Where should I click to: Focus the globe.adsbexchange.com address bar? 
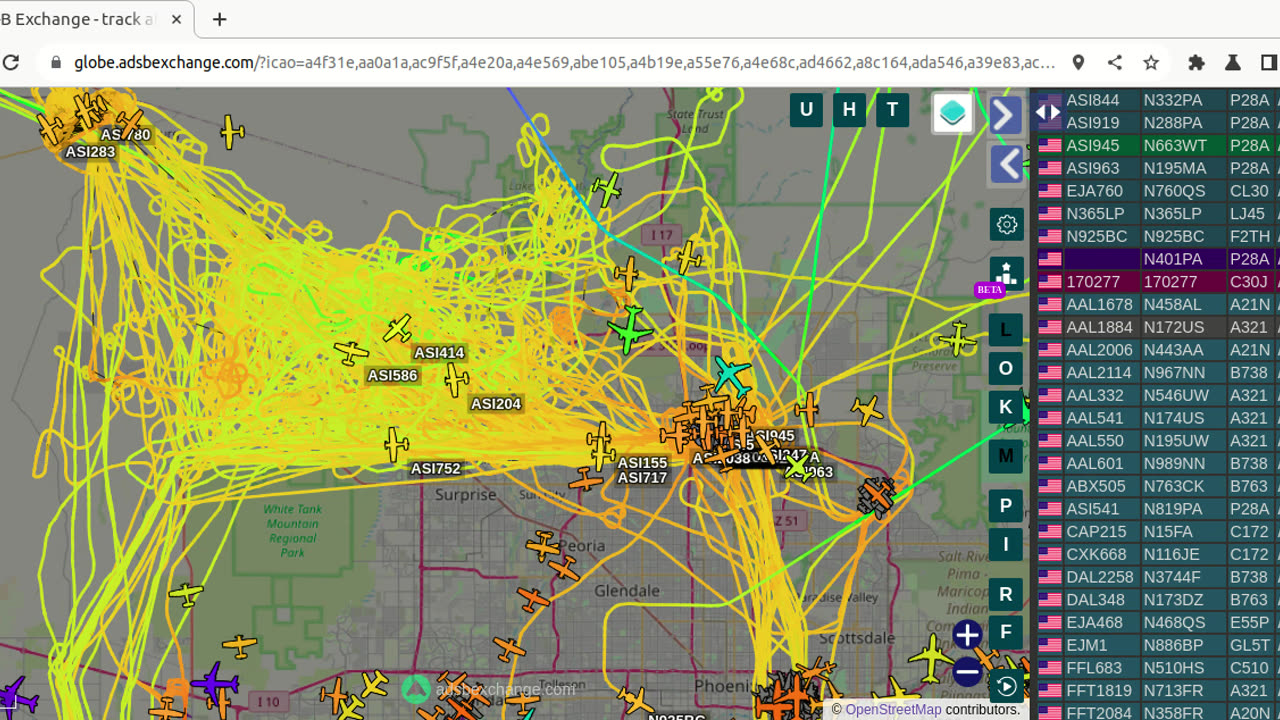click(x=565, y=62)
